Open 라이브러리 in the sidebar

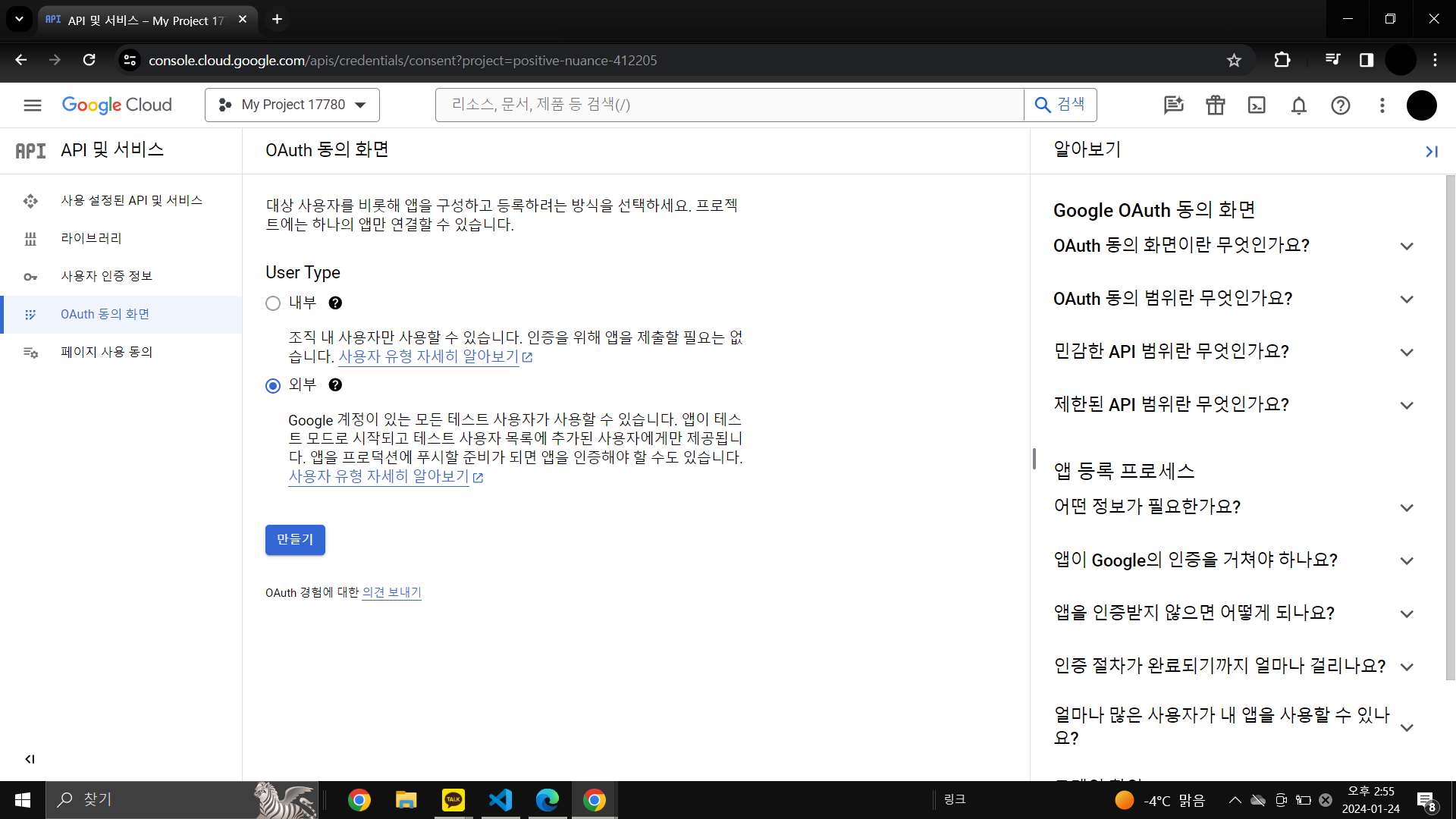click(91, 238)
